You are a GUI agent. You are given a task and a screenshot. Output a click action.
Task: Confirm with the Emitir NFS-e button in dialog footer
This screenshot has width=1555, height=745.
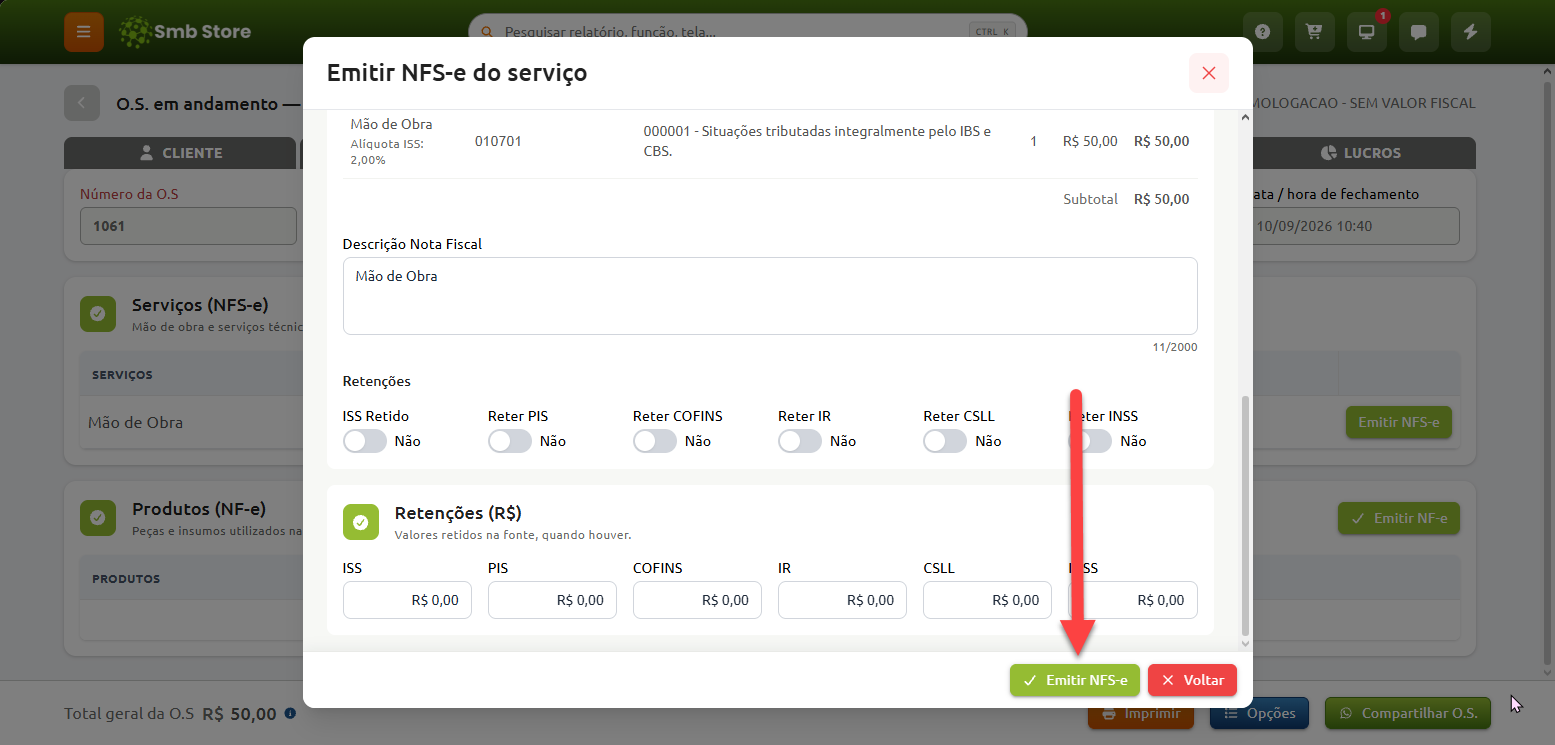pos(1075,680)
